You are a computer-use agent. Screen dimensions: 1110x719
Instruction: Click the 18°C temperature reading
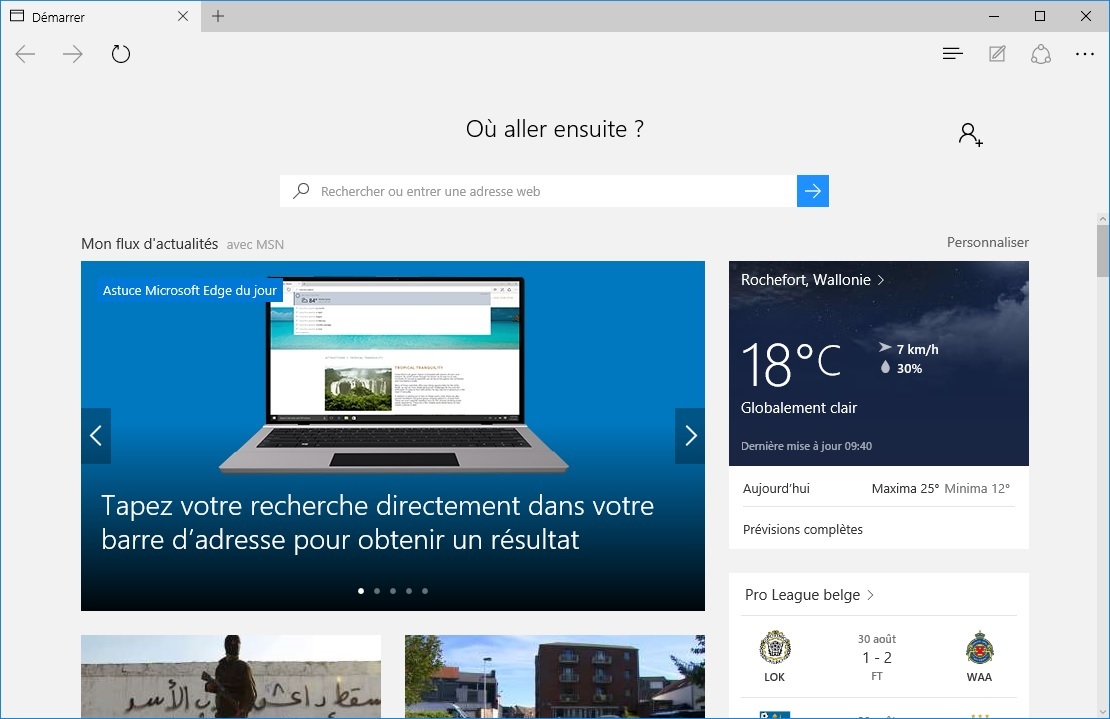(x=791, y=364)
